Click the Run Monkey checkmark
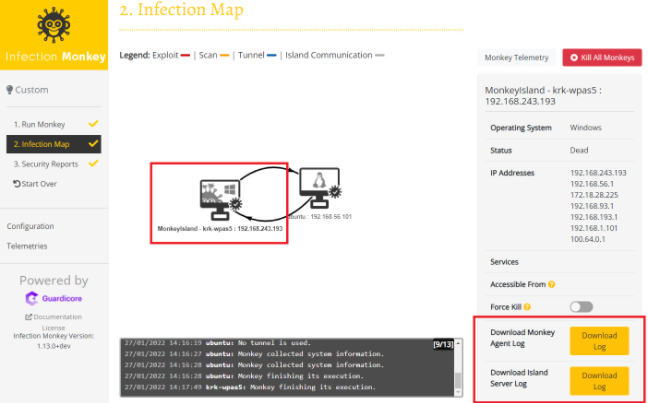Image resolution: width=648 pixels, height=403 pixels. click(x=93, y=124)
